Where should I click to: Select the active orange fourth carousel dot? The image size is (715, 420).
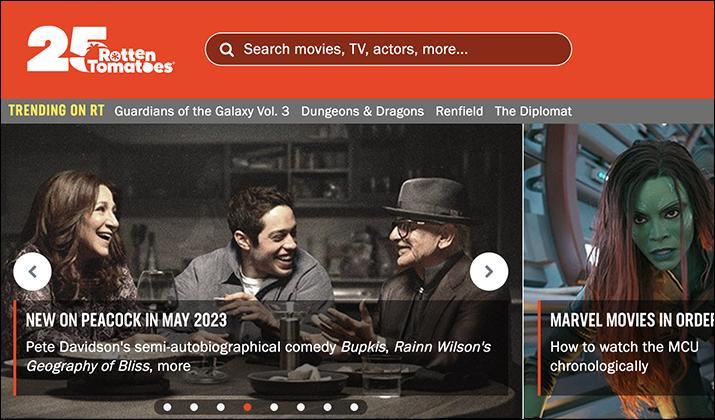point(247,407)
